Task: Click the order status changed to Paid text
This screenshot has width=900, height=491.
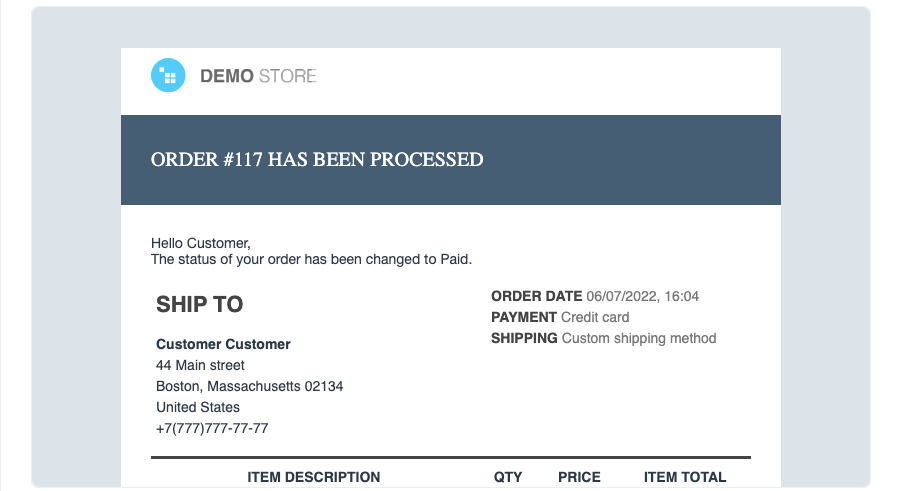Action: 311,259
